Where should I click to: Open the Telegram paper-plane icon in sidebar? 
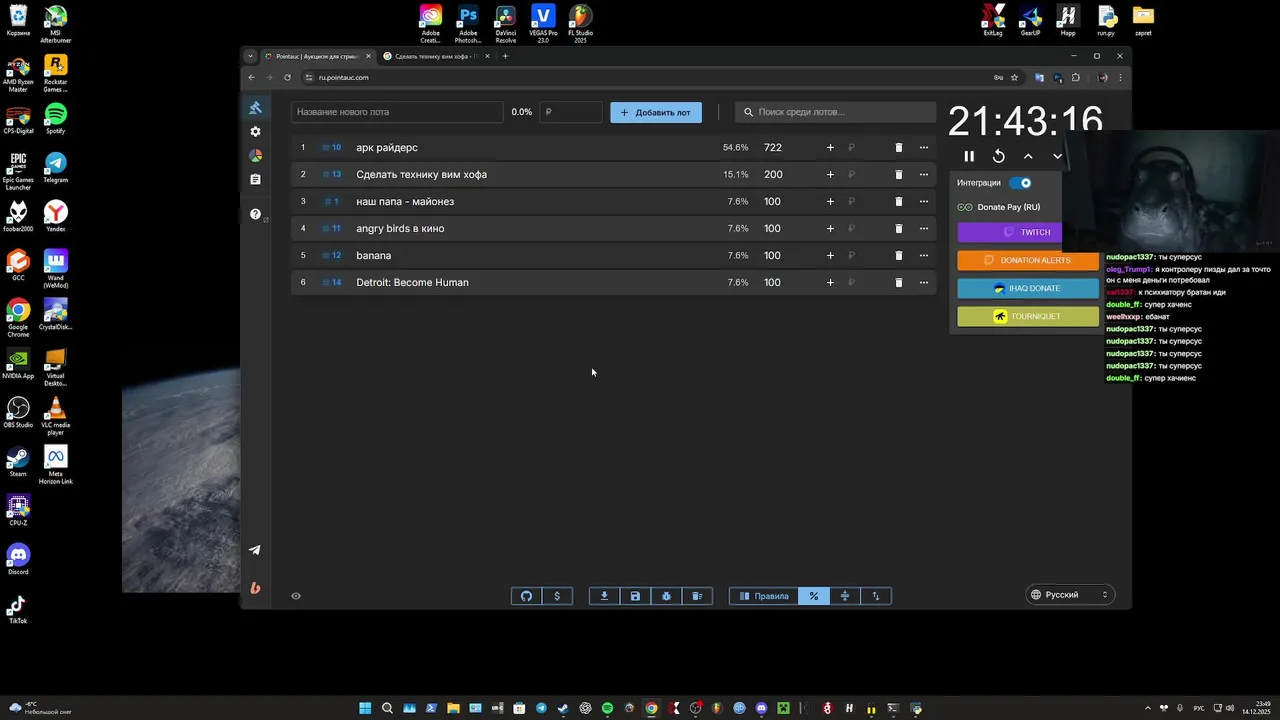pos(255,550)
